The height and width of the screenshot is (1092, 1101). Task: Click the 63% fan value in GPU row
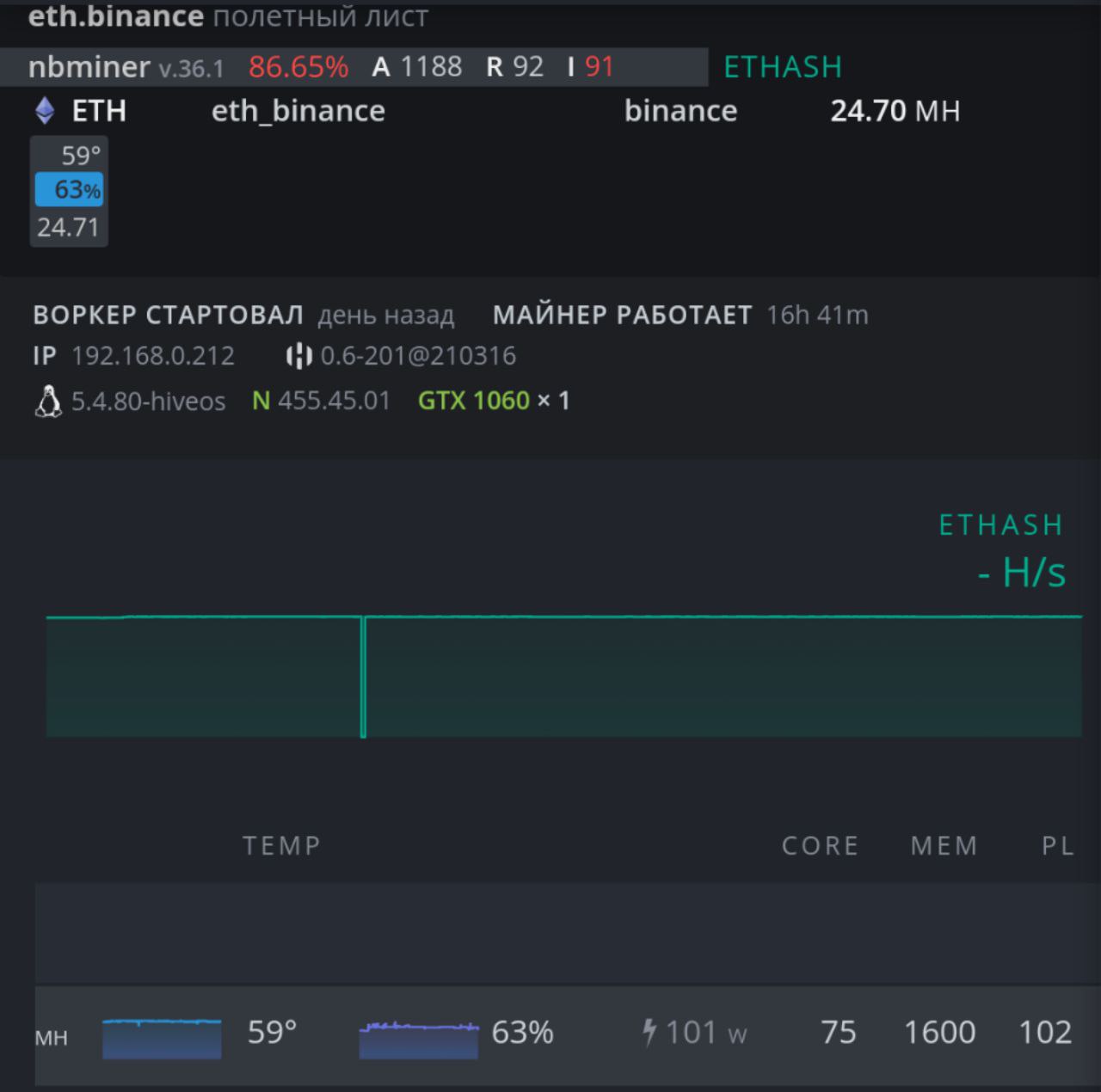coord(522,1032)
